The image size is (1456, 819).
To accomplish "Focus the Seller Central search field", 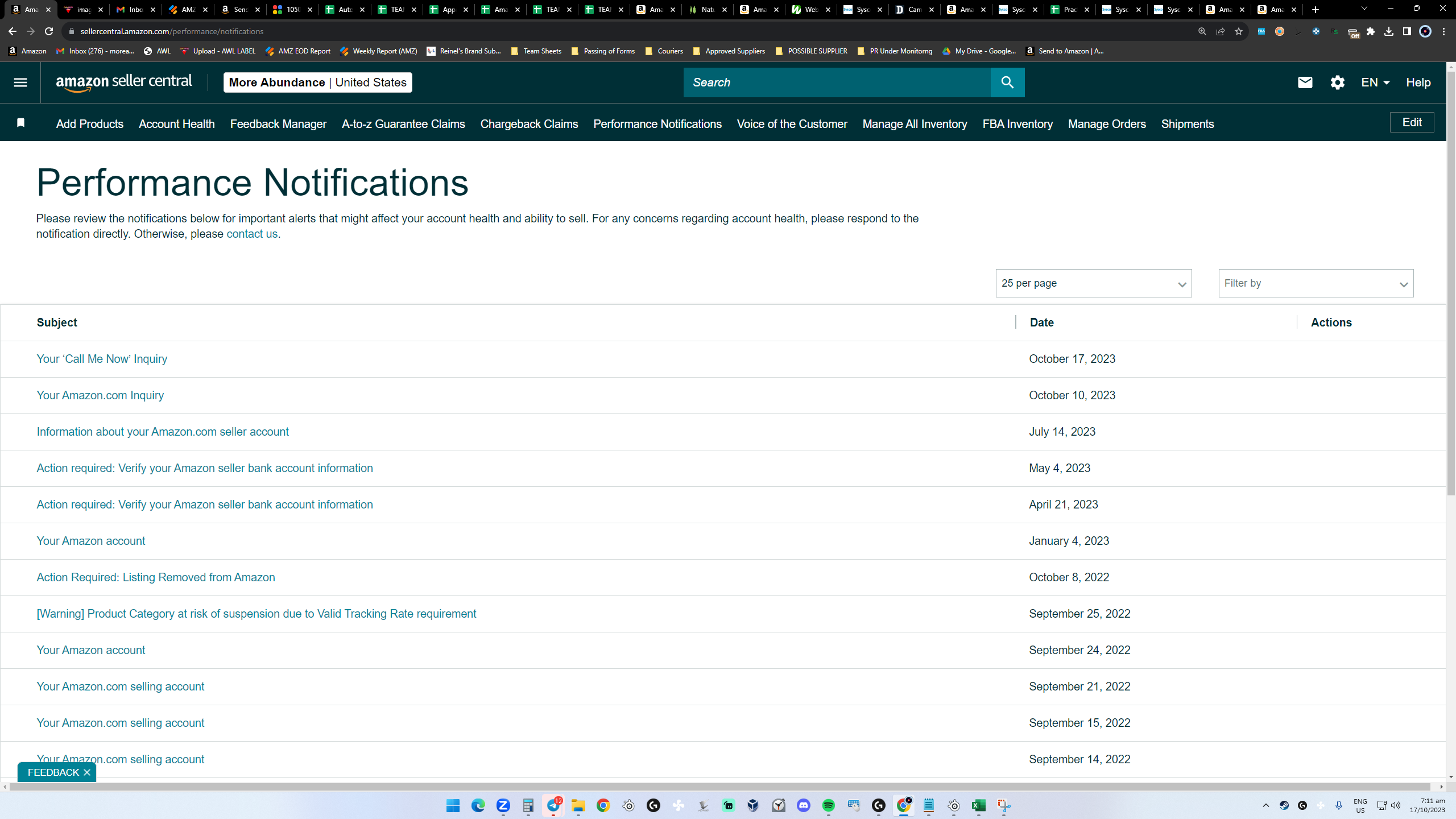I will point(837,82).
